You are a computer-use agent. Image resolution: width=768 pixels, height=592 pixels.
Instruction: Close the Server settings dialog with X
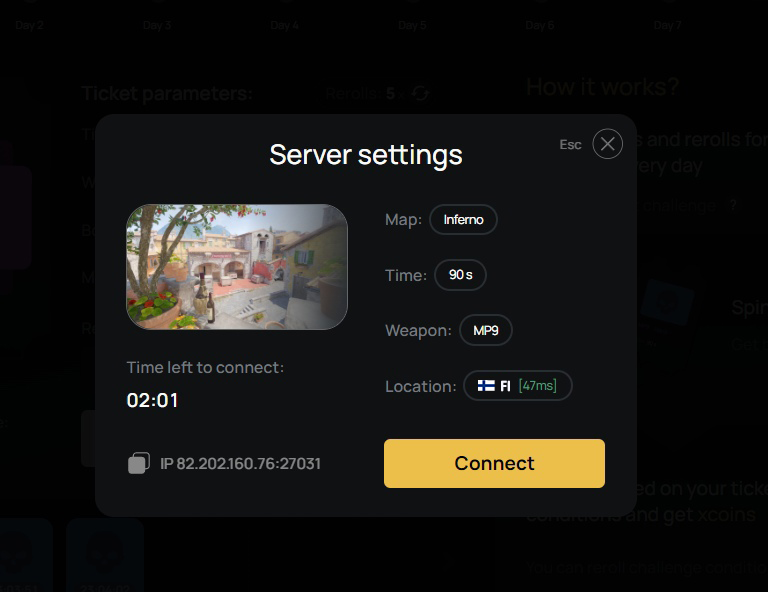[607, 144]
